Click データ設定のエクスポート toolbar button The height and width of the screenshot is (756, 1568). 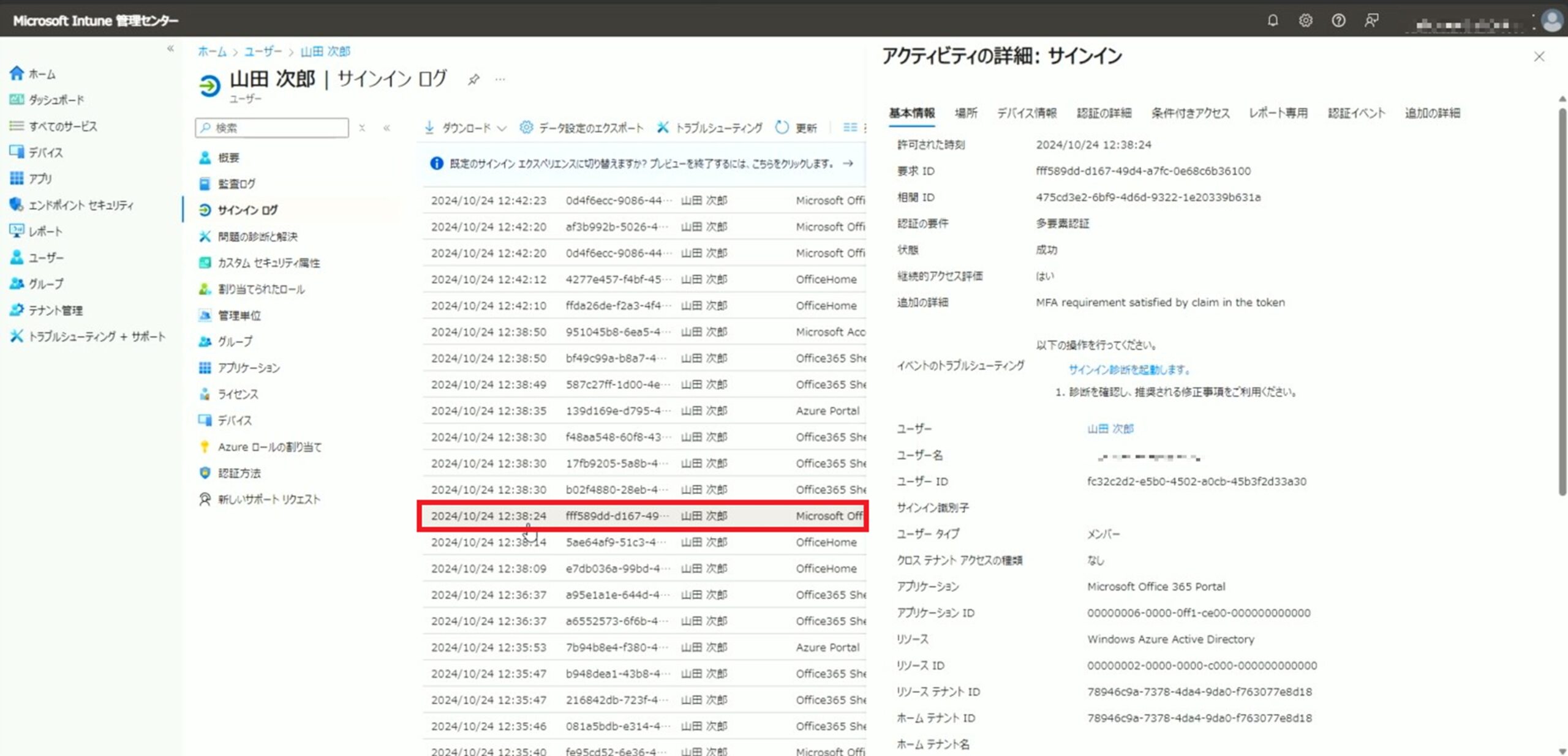(581, 127)
